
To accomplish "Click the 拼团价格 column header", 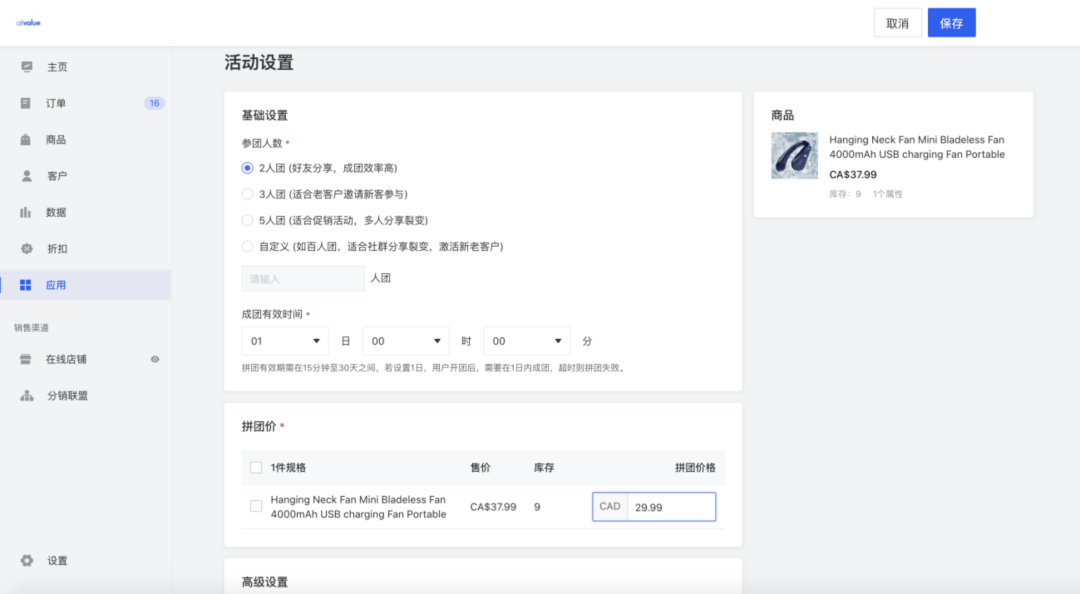I will [x=695, y=468].
